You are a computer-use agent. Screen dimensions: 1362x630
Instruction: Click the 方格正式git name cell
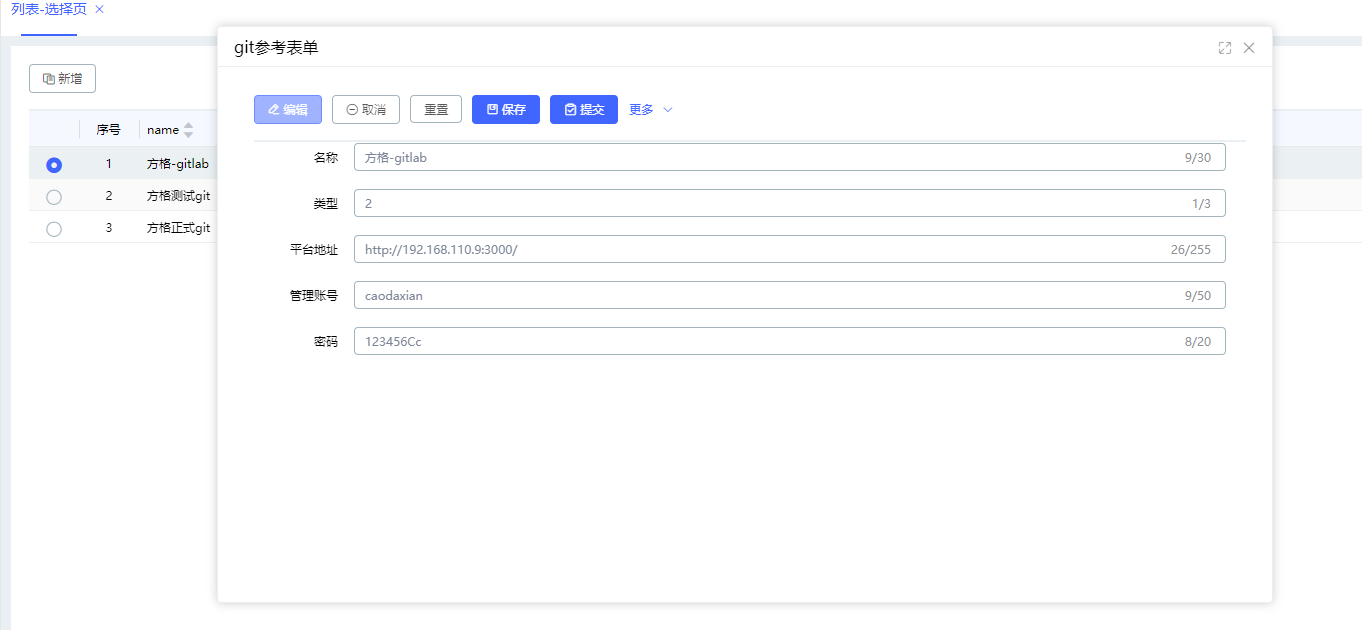click(x=178, y=228)
